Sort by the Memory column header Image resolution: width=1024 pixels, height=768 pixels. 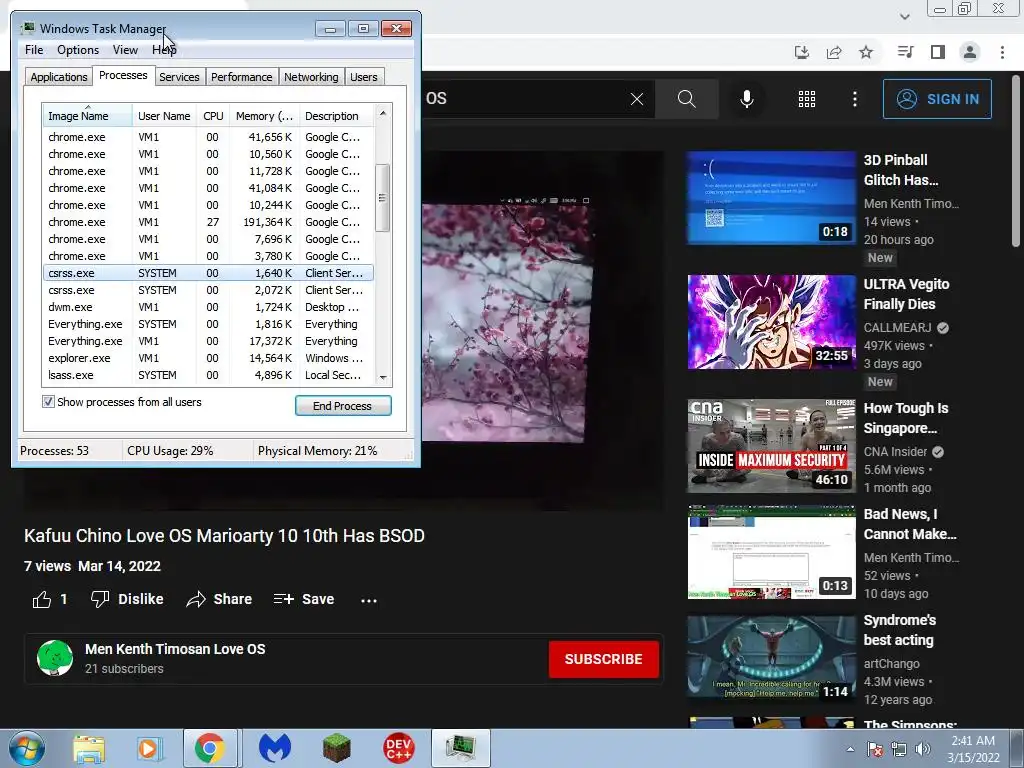(264, 116)
